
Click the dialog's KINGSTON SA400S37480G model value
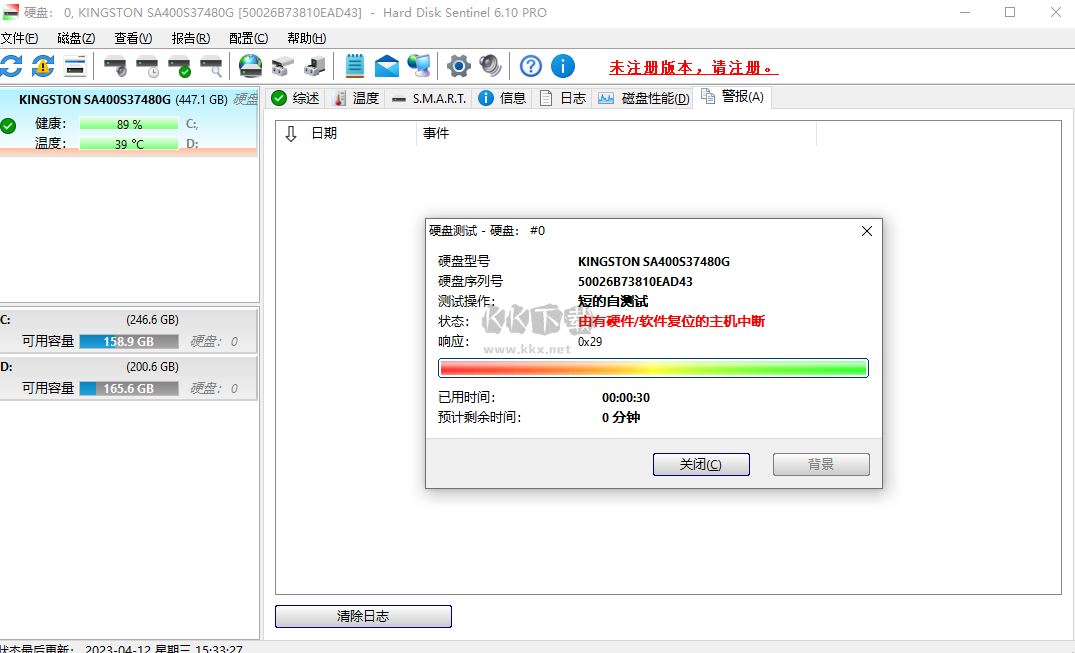[x=653, y=262]
